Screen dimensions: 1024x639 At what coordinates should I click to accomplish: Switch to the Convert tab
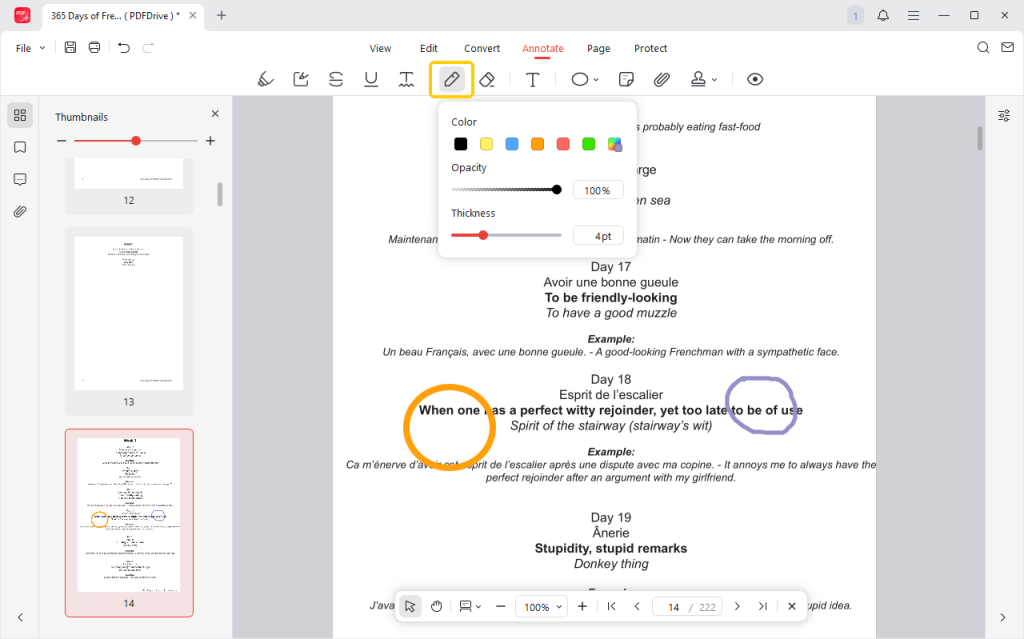(x=481, y=48)
